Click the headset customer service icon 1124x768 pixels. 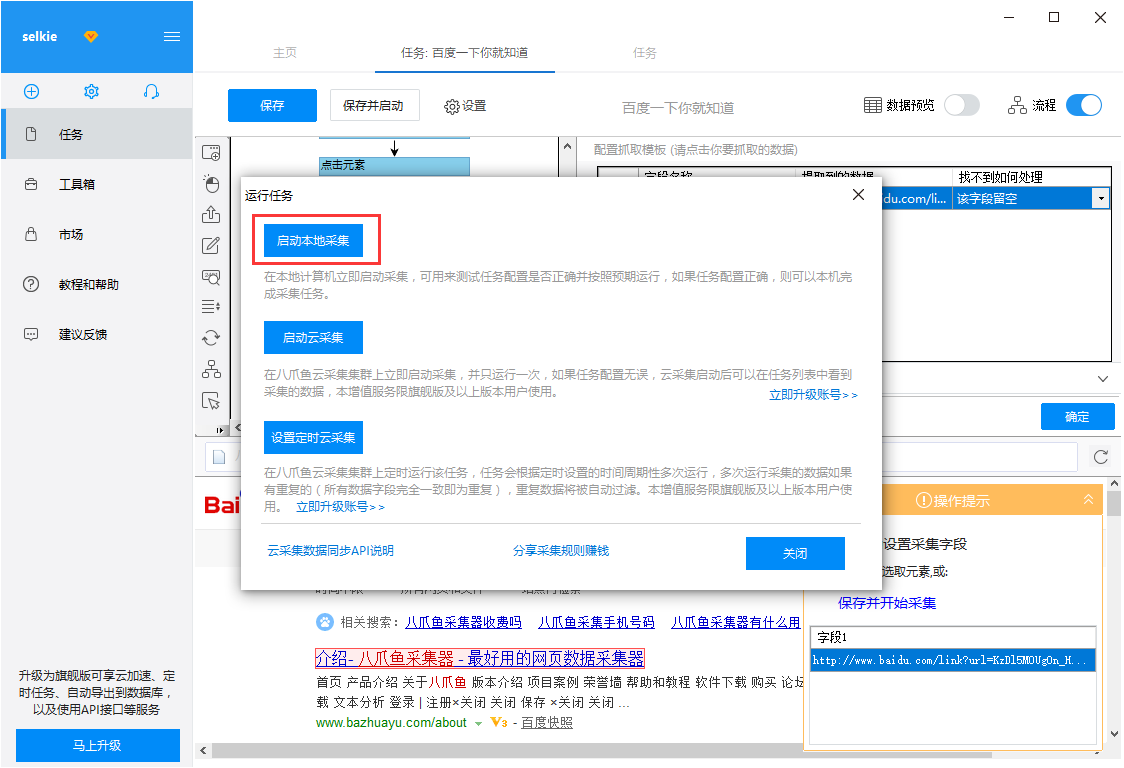(151, 91)
